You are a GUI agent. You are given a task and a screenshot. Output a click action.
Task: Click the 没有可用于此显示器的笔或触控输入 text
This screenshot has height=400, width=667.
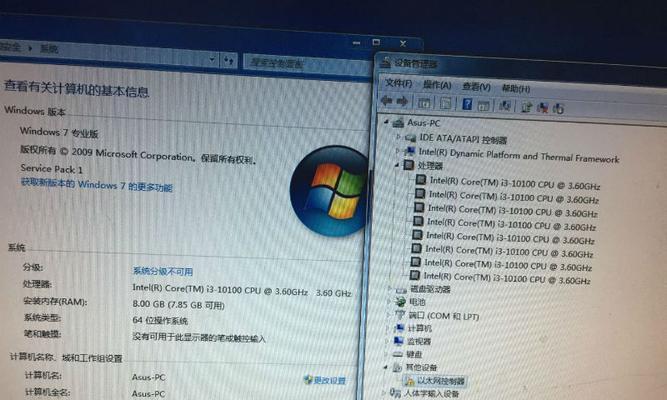coord(199,338)
